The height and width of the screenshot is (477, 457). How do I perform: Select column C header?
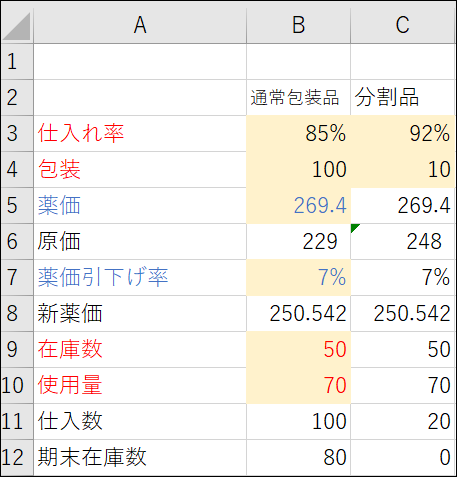coord(403,25)
